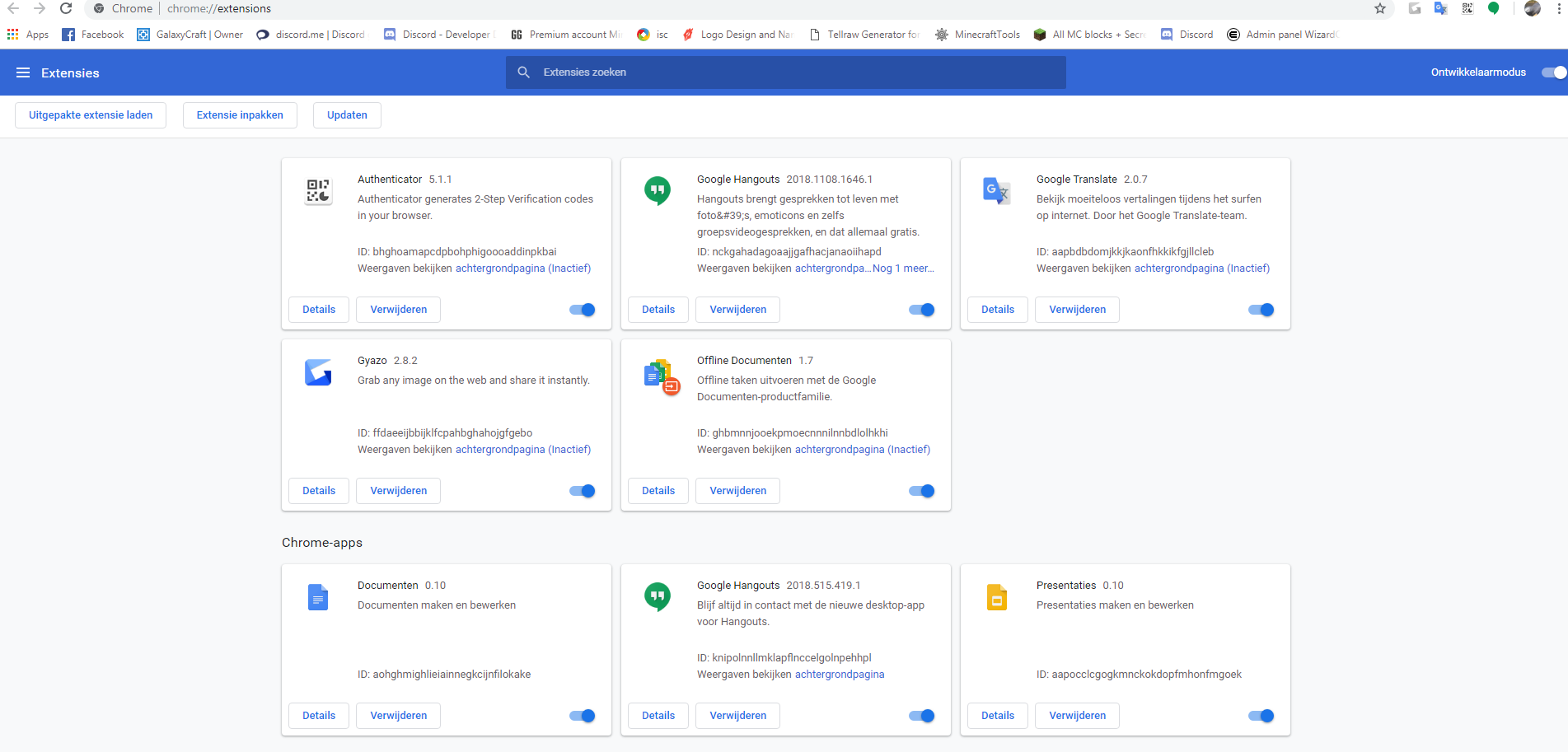Open the Admin panel Wizard bookmark
The width and height of the screenshot is (1568, 752).
[1283, 35]
